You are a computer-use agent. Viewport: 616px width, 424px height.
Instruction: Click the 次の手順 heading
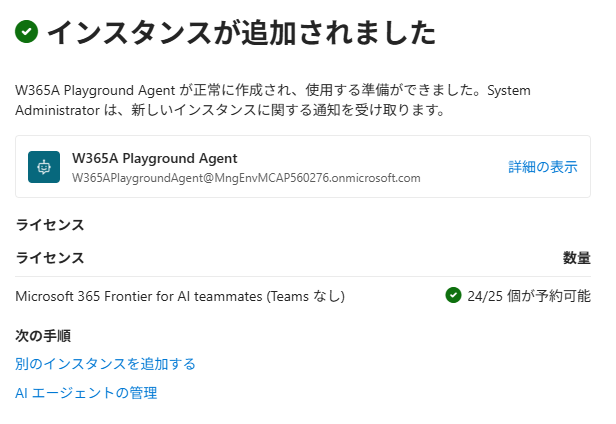(x=43, y=336)
